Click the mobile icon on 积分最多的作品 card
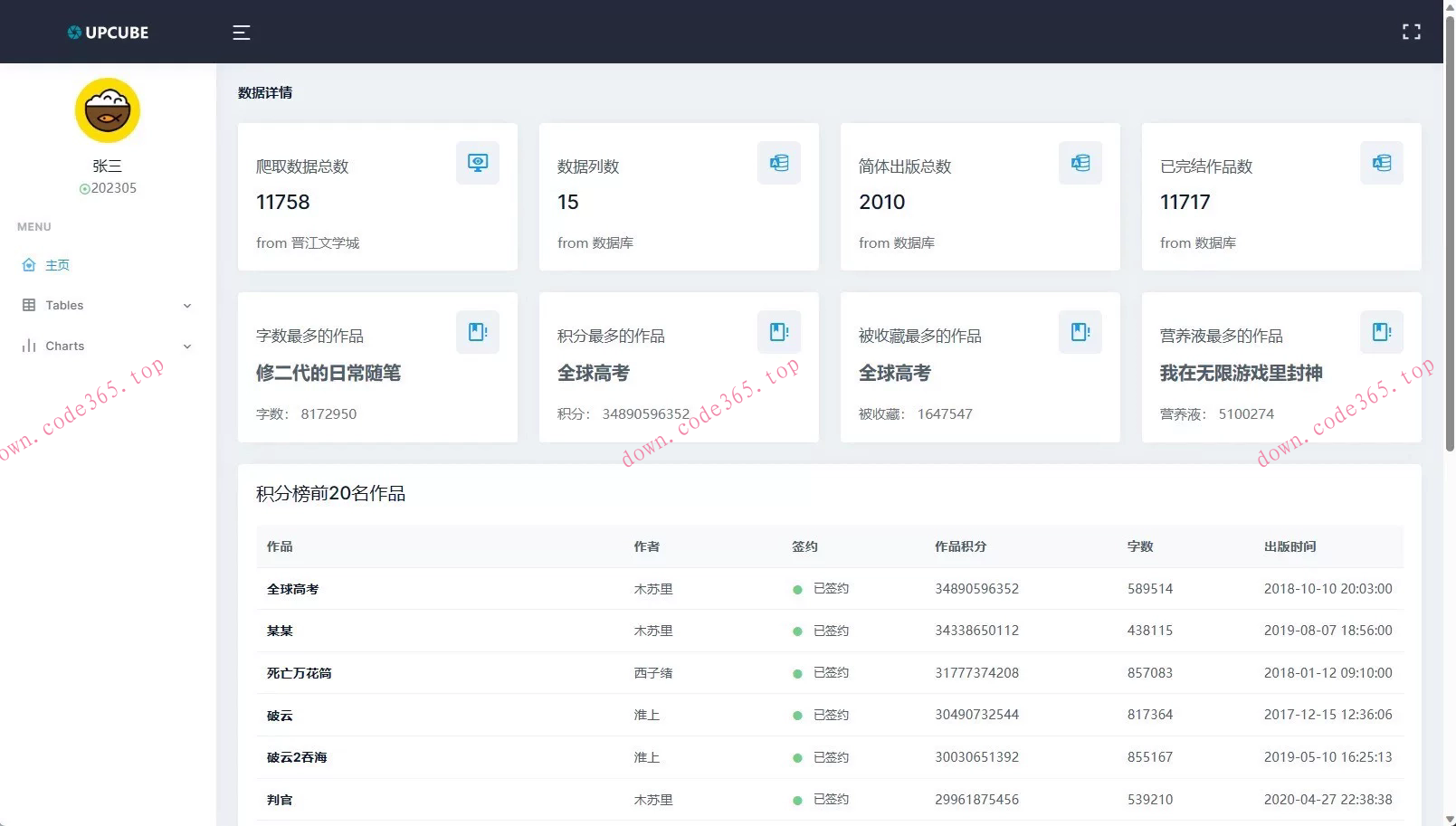The width and height of the screenshot is (1456, 826). tap(779, 332)
